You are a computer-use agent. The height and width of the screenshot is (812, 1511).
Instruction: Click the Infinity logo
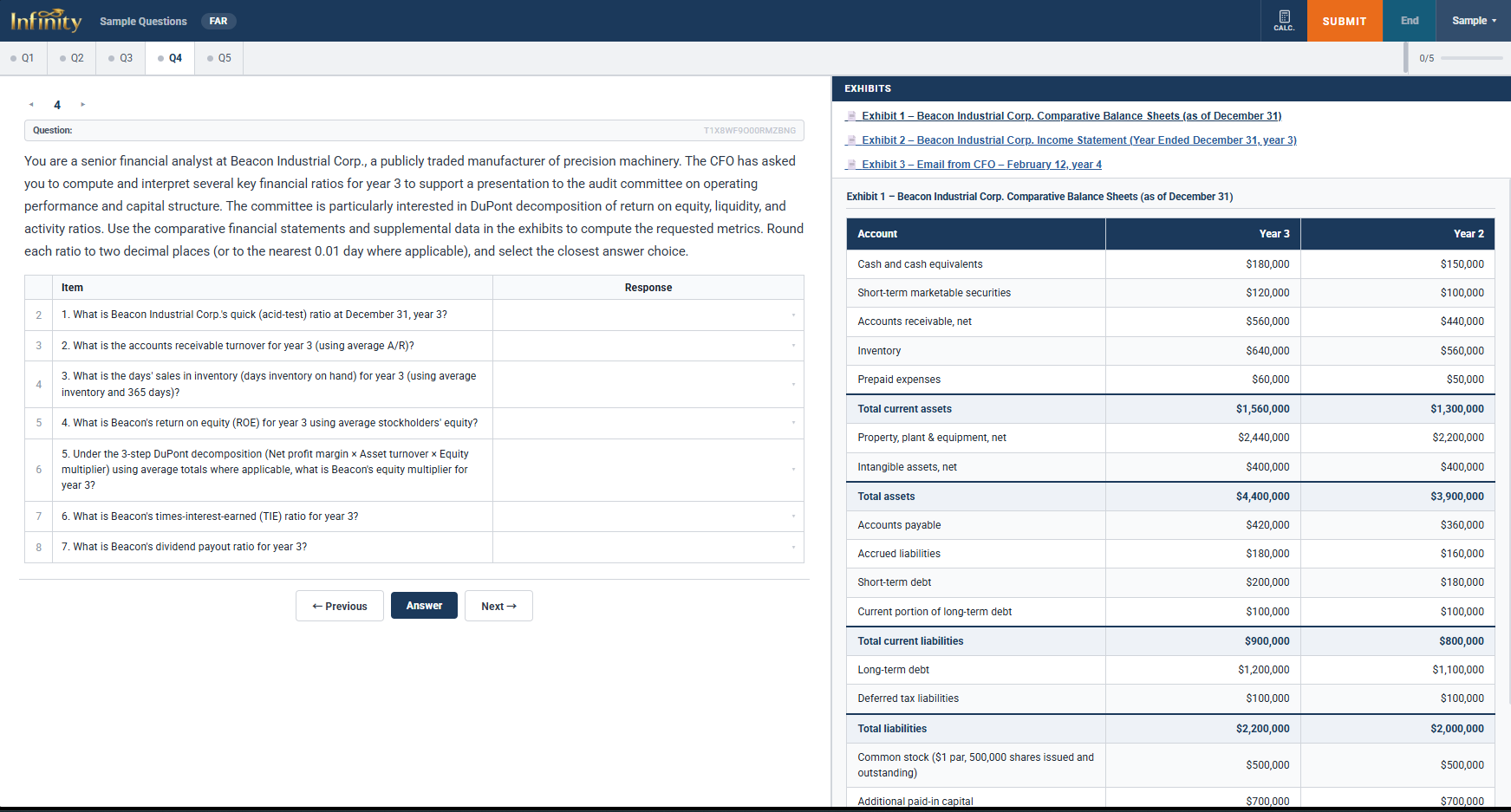tap(46, 20)
